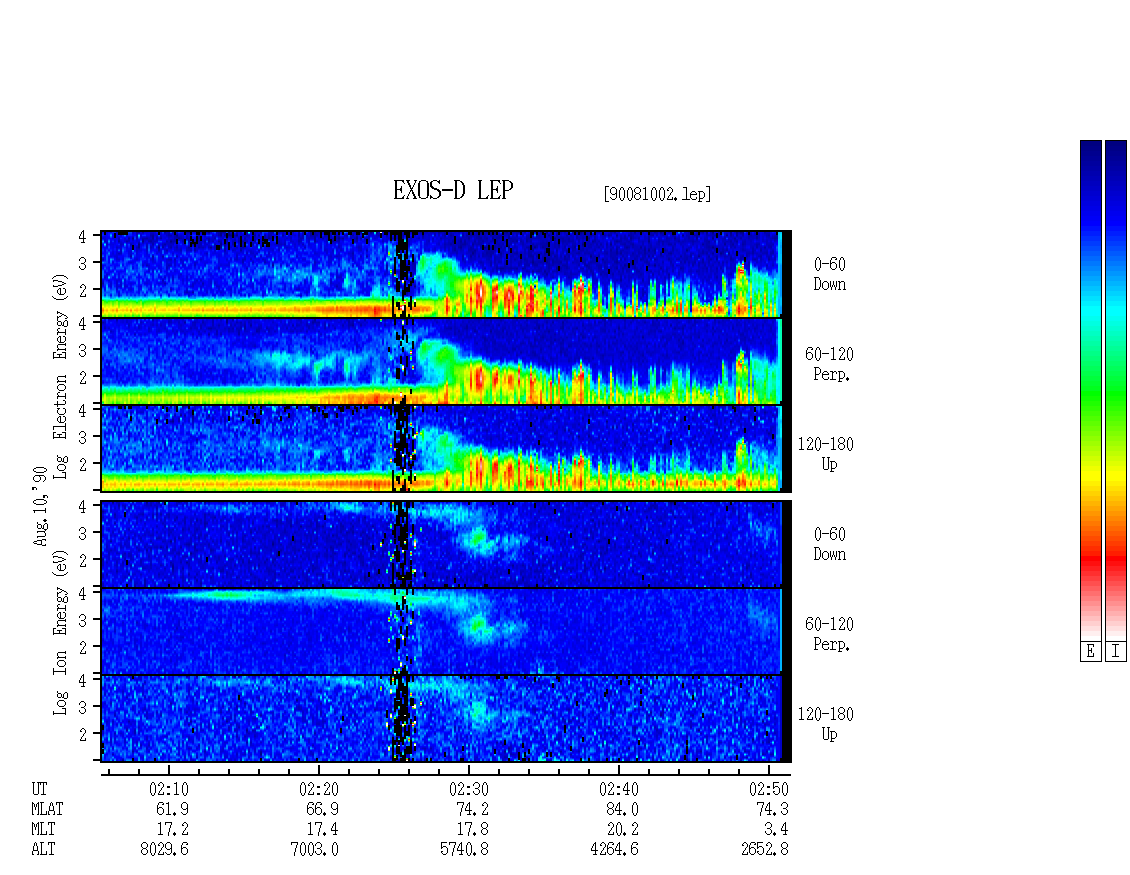The height and width of the screenshot is (875, 1130).
Task: Click the MLAT row label
Action: [x=47, y=809]
